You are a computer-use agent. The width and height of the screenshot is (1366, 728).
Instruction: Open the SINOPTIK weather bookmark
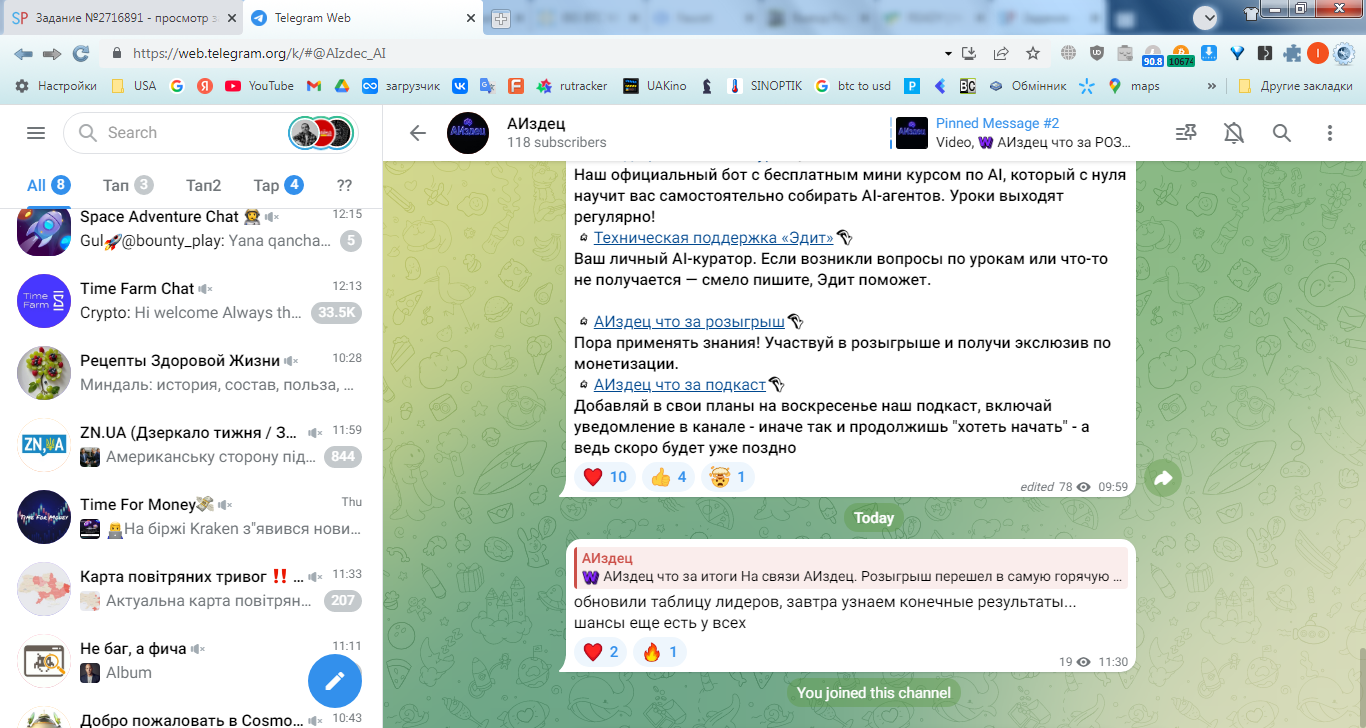click(765, 86)
